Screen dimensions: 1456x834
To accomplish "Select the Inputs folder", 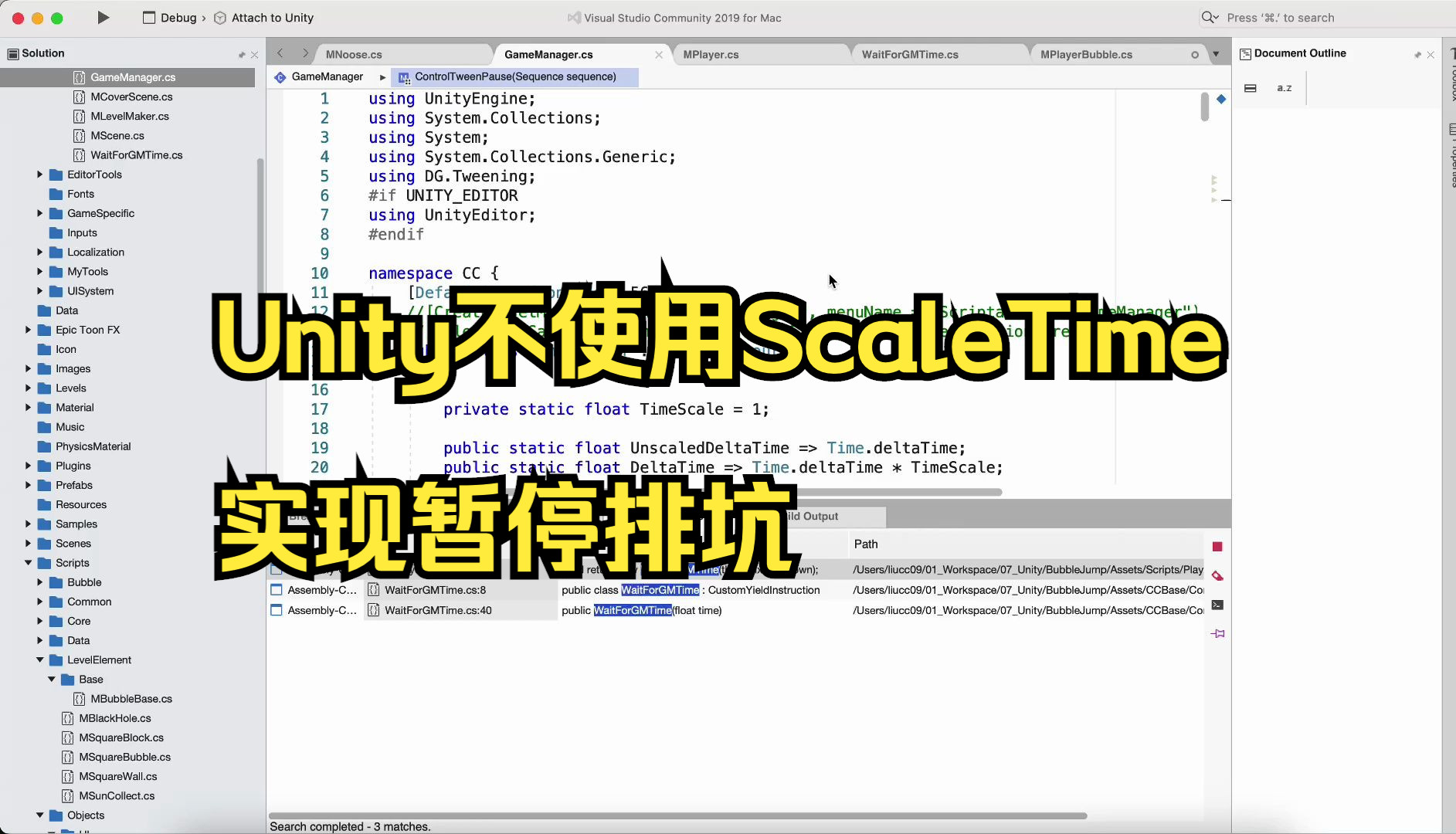I will 82,232.
